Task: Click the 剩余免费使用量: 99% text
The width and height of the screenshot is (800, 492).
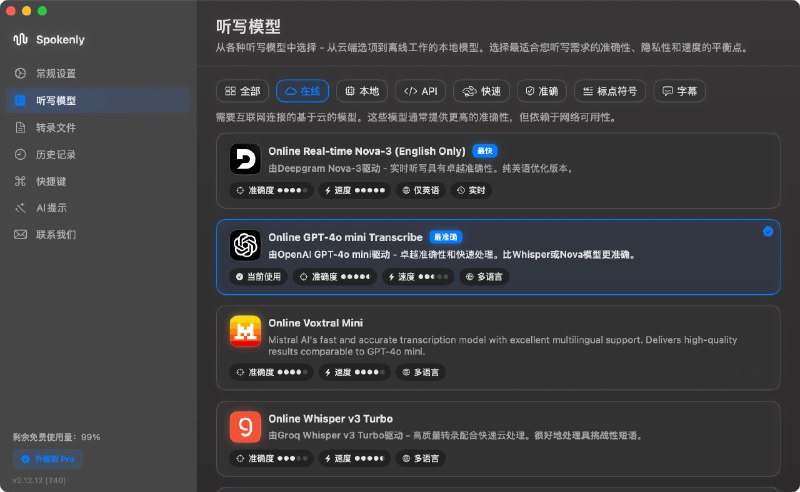Action: pyautogui.click(x=57, y=437)
